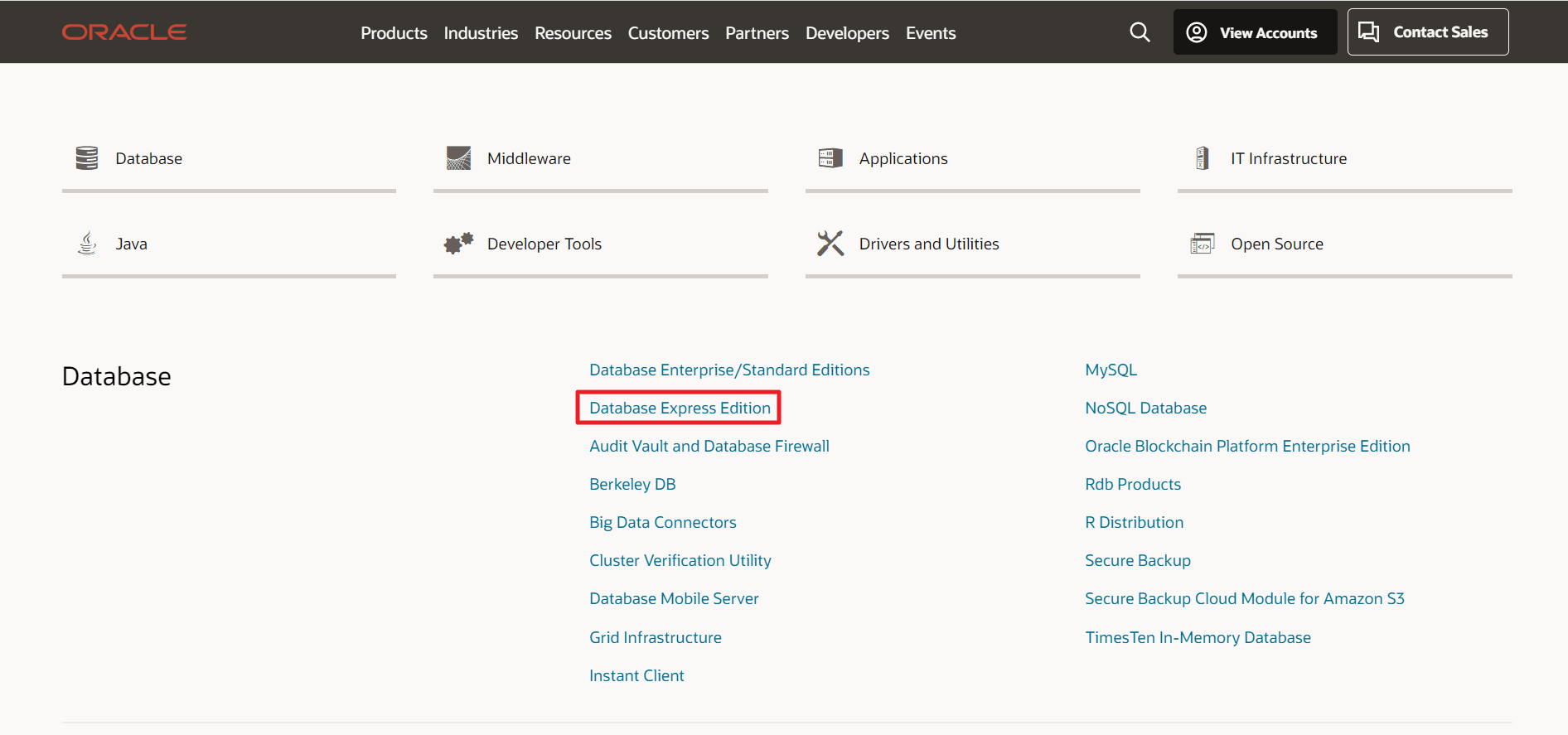Open the NoSQL Database link
This screenshot has width=1568, height=735.
click(1146, 408)
